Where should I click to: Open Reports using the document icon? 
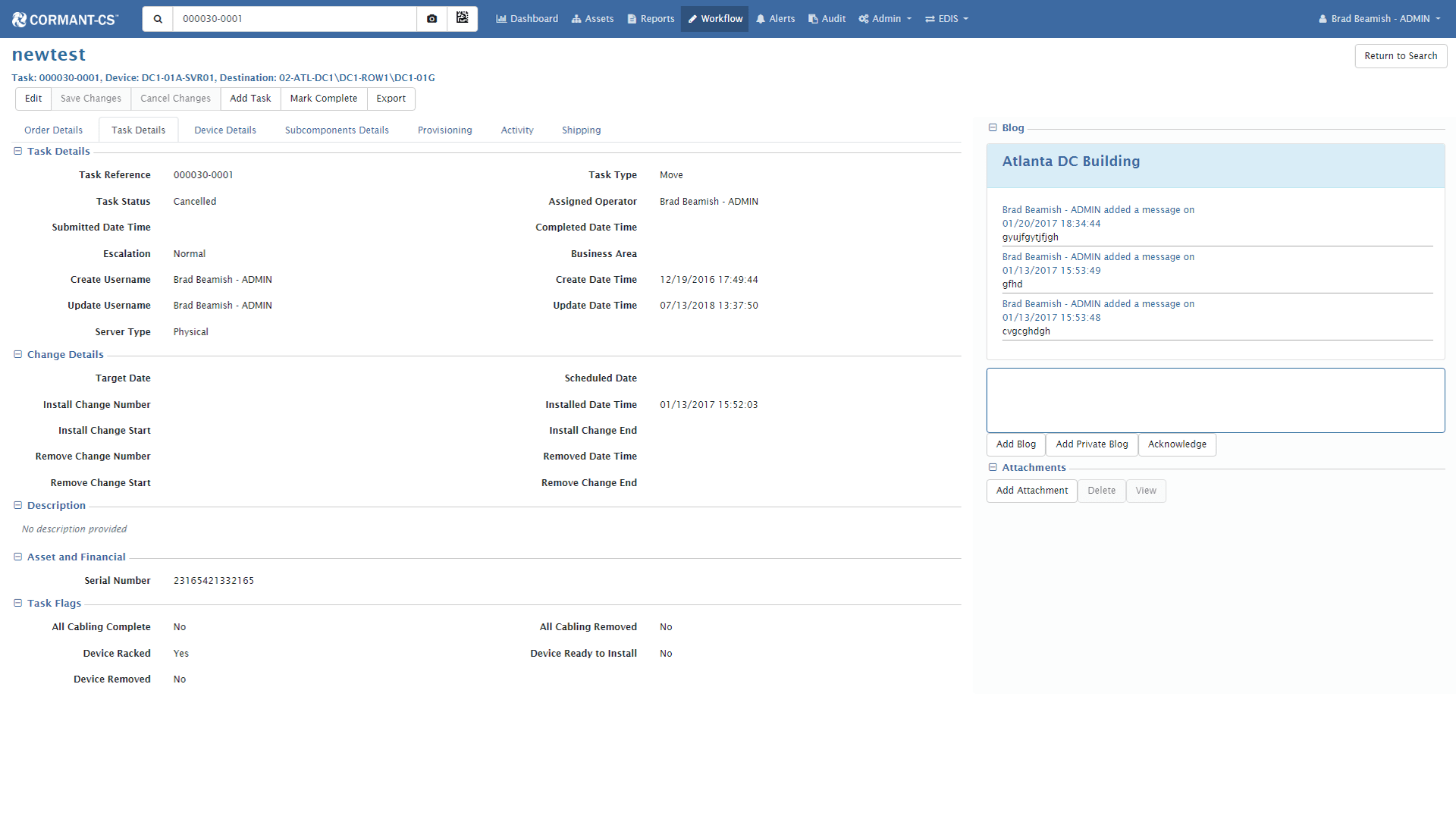point(631,18)
